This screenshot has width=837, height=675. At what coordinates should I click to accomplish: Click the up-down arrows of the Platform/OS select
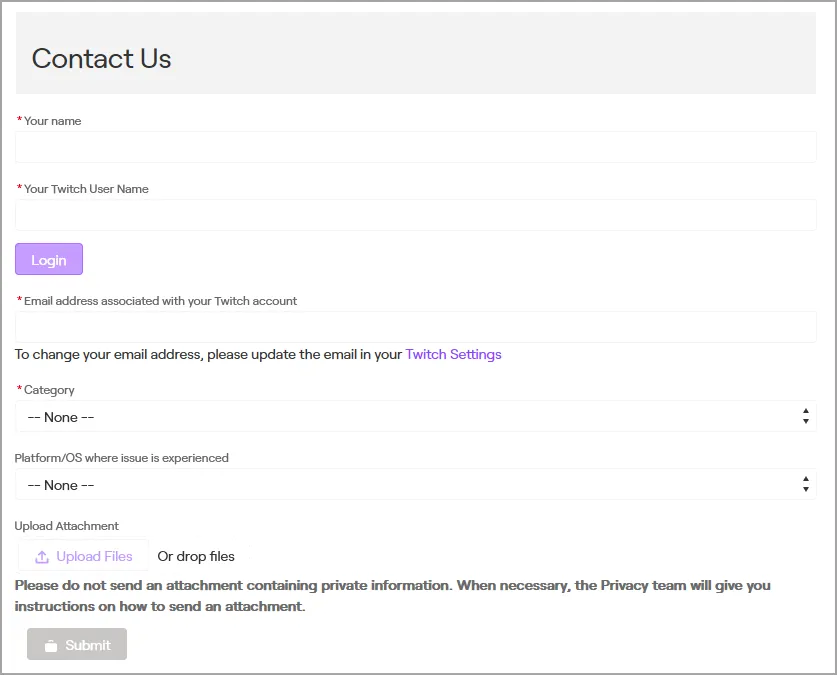805,485
